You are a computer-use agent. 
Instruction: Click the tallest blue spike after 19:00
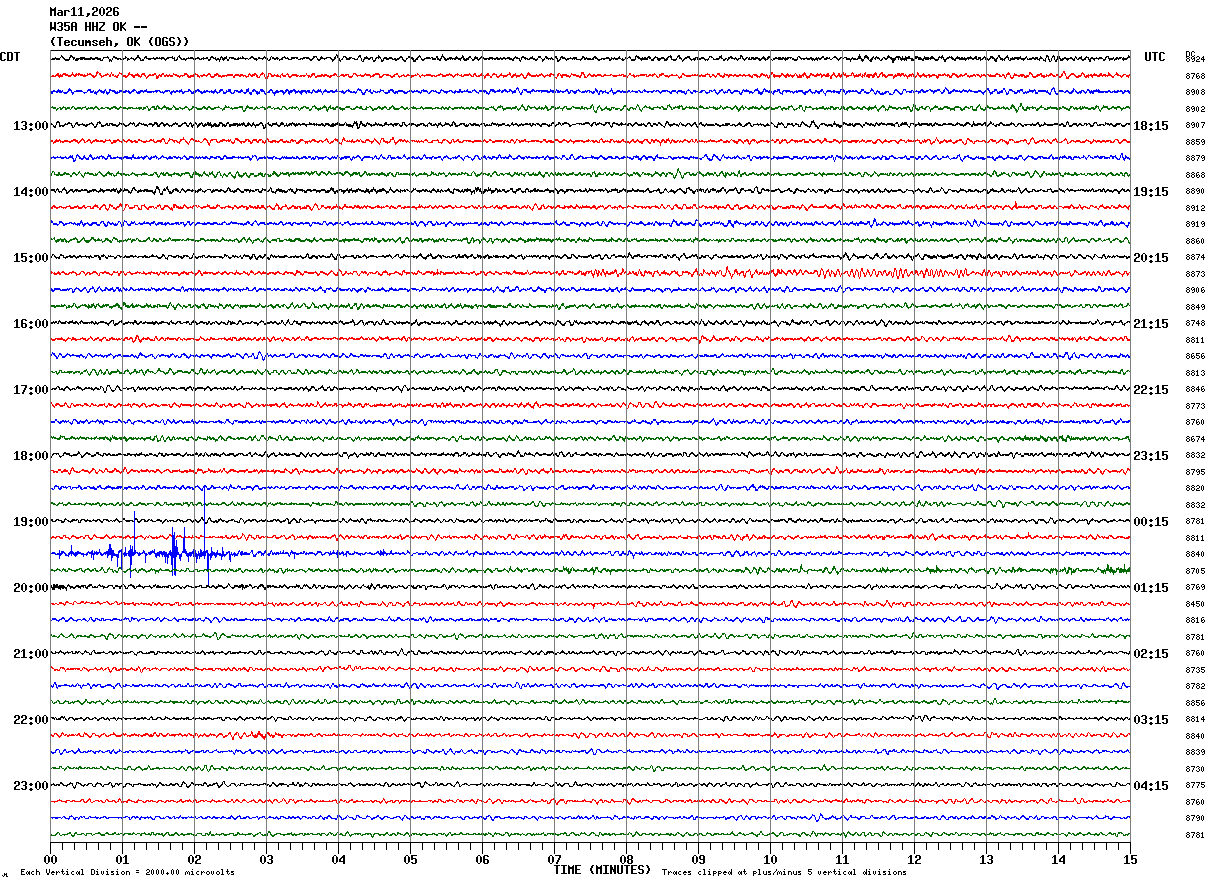coord(204,500)
